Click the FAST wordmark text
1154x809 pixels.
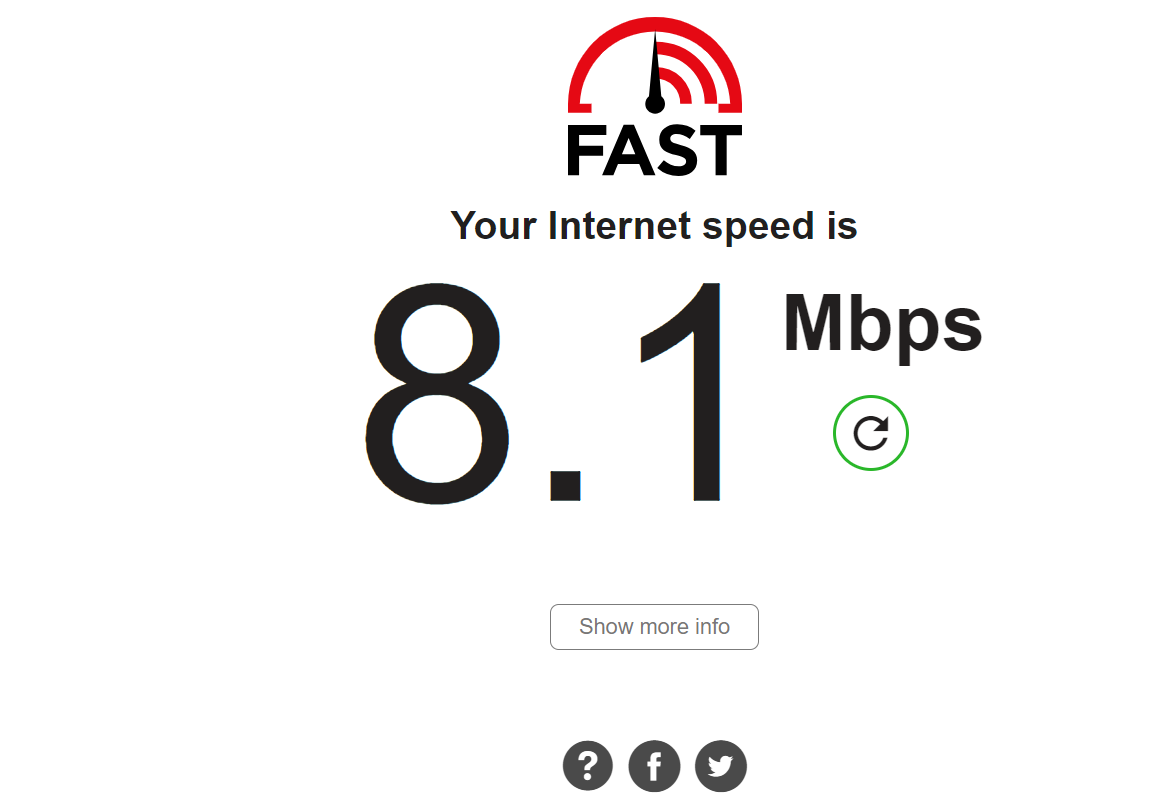[x=654, y=151]
